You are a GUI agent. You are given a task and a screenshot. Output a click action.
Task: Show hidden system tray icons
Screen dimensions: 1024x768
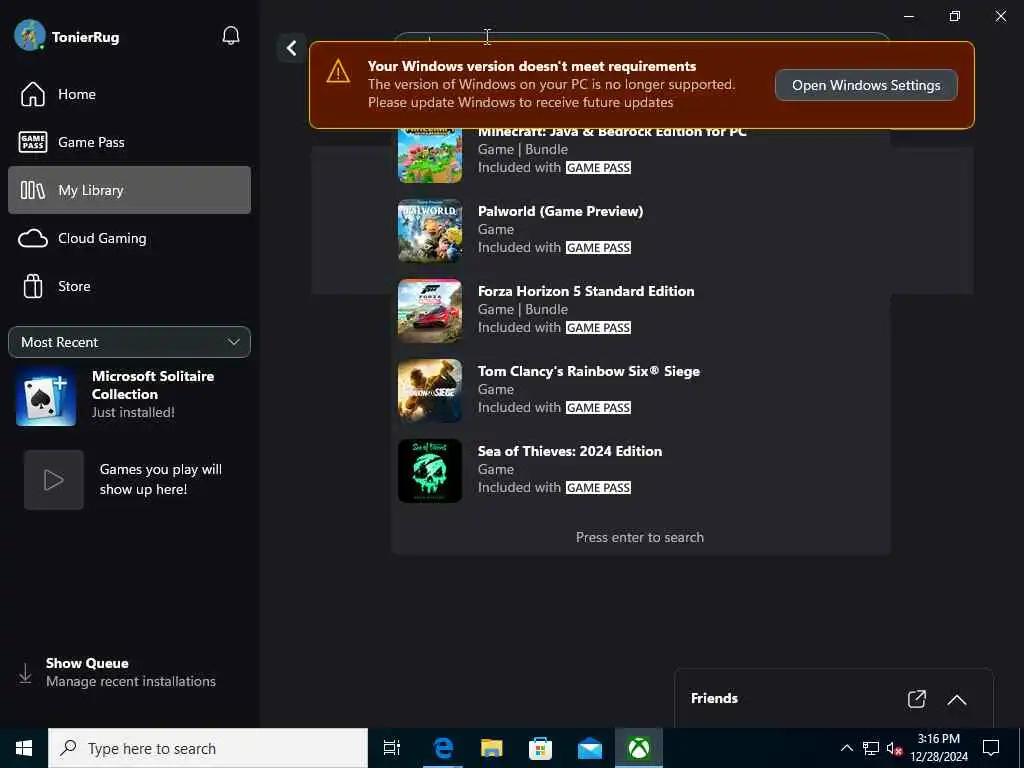846,748
